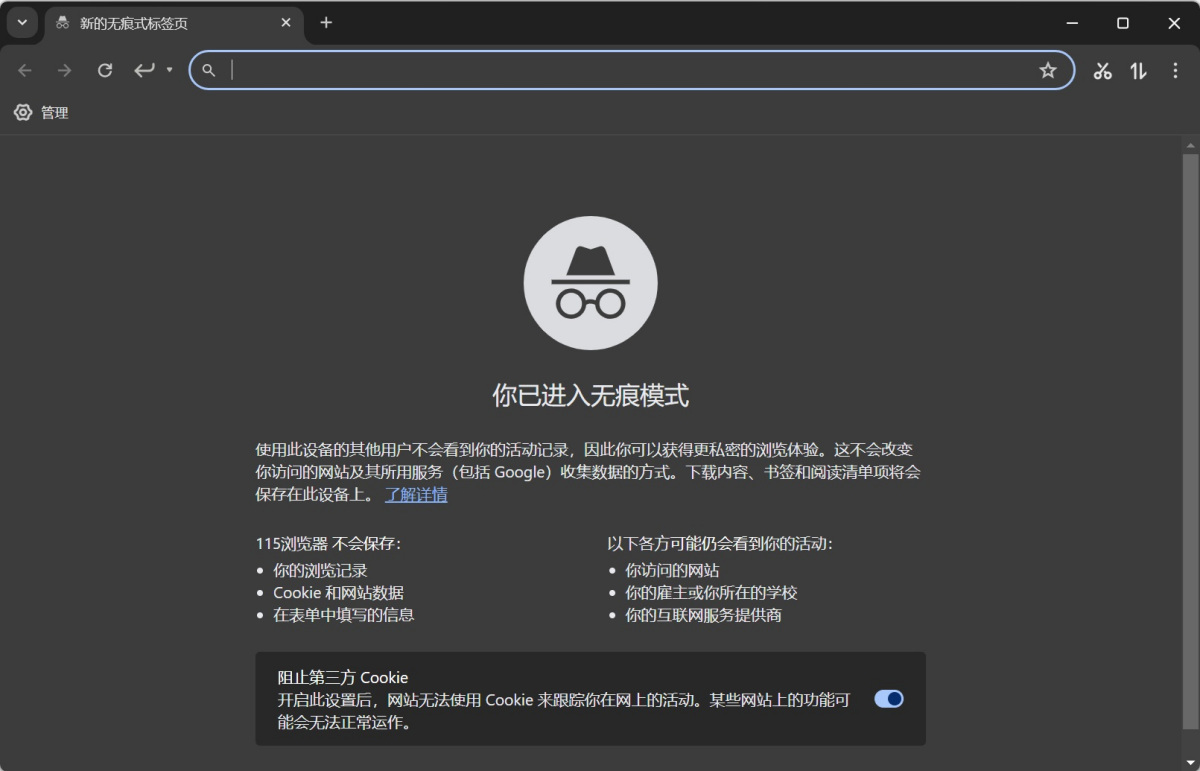Open the scissors screenshot tool
Image resolution: width=1200 pixels, height=771 pixels.
pos(1102,70)
